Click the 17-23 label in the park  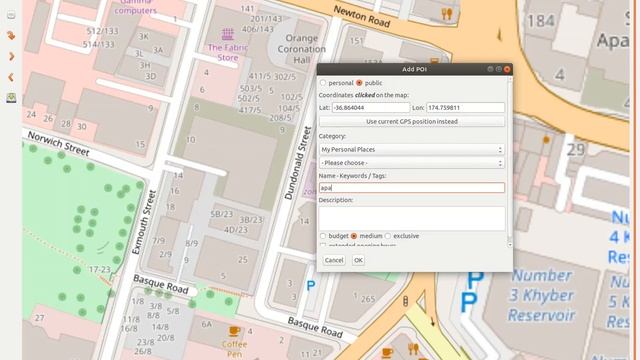(100, 270)
